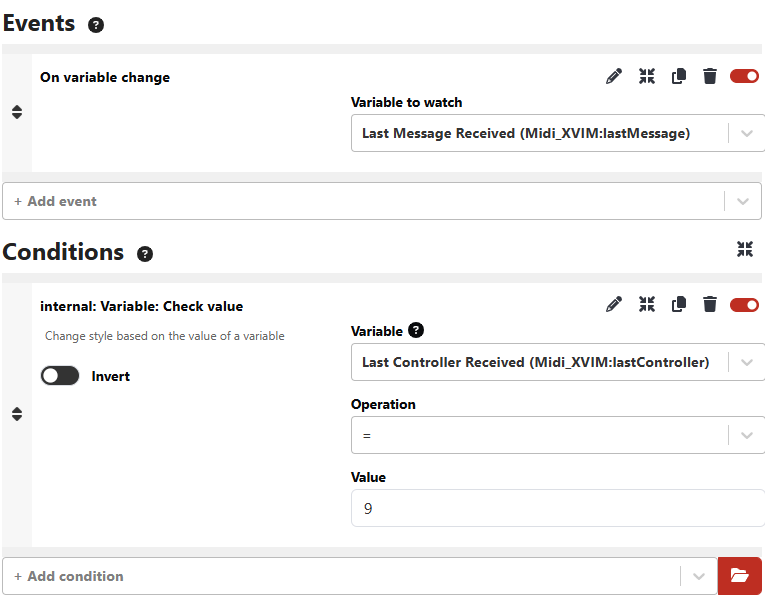The width and height of the screenshot is (765, 604).
Task: Open Last Controller Received variable dropdown
Action: 558,362
